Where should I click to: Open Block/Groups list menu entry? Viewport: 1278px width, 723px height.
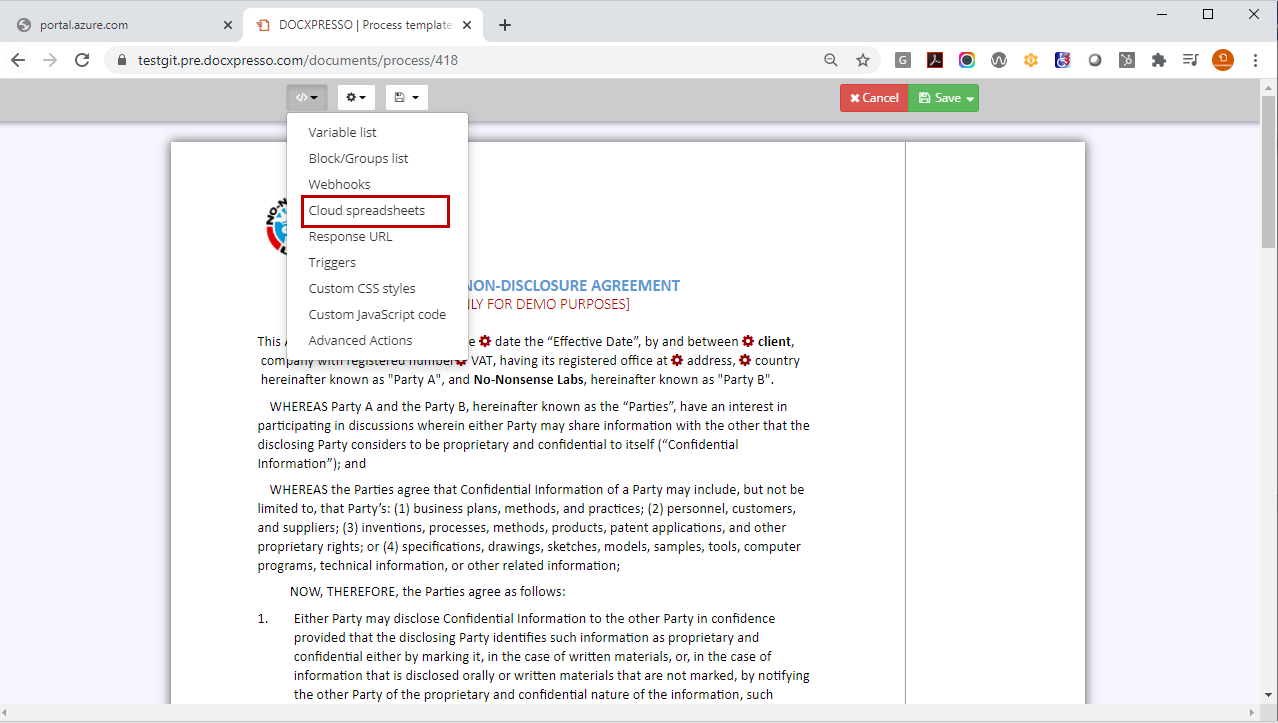coord(358,158)
